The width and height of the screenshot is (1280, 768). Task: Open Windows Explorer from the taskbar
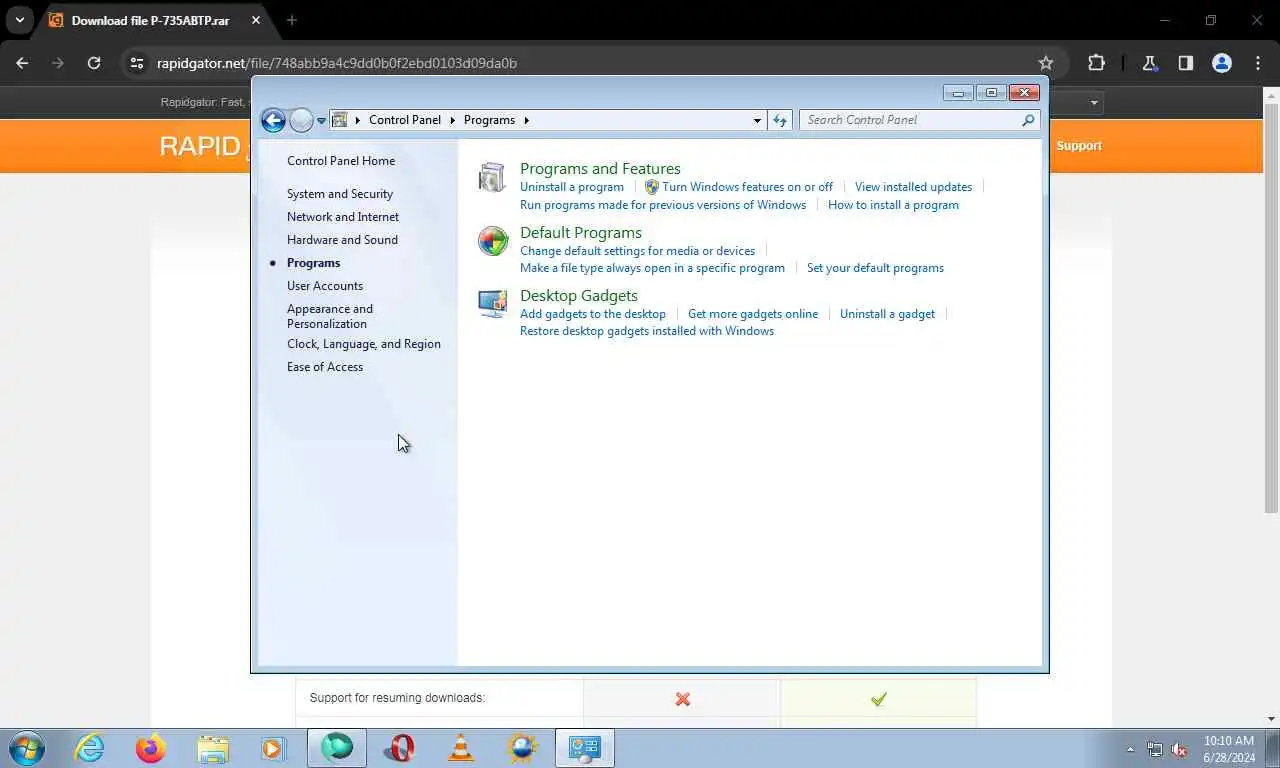click(213, 748)
